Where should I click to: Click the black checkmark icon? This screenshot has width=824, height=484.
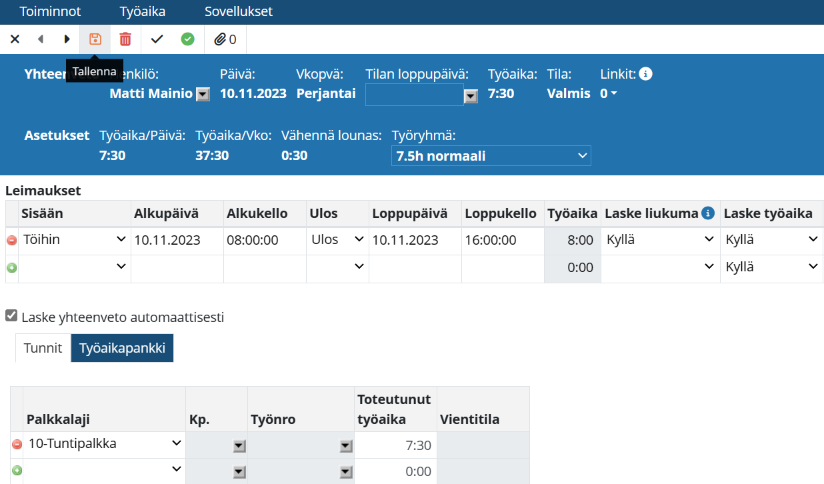(157, 39)
